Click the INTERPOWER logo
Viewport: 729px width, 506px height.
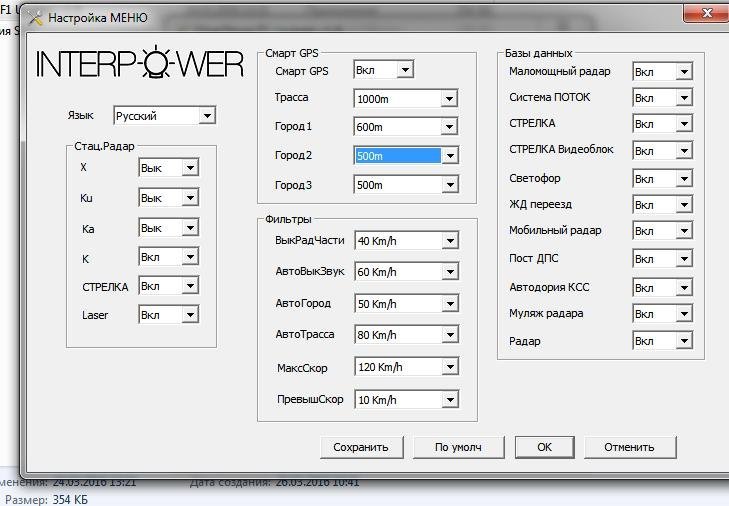pyautogui.click(x=140, y=64)
